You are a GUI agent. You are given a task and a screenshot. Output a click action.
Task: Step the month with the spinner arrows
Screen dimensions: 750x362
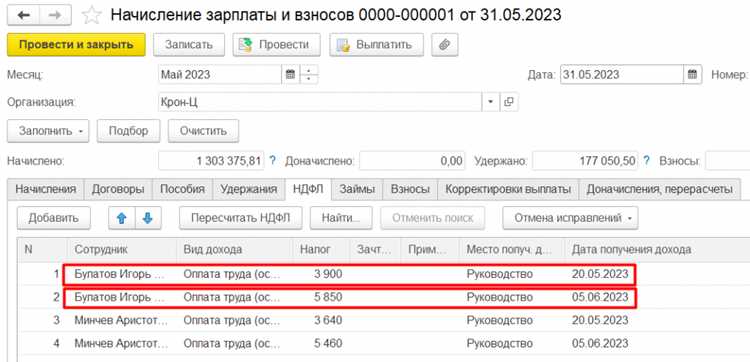point(309,75)
